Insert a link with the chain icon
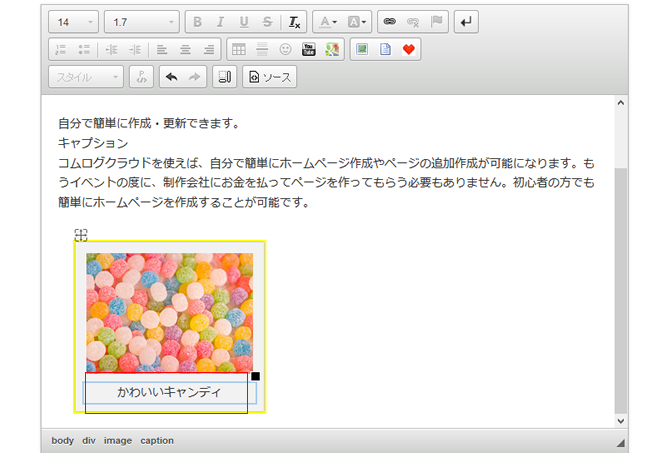 click(x=387, y=21)
